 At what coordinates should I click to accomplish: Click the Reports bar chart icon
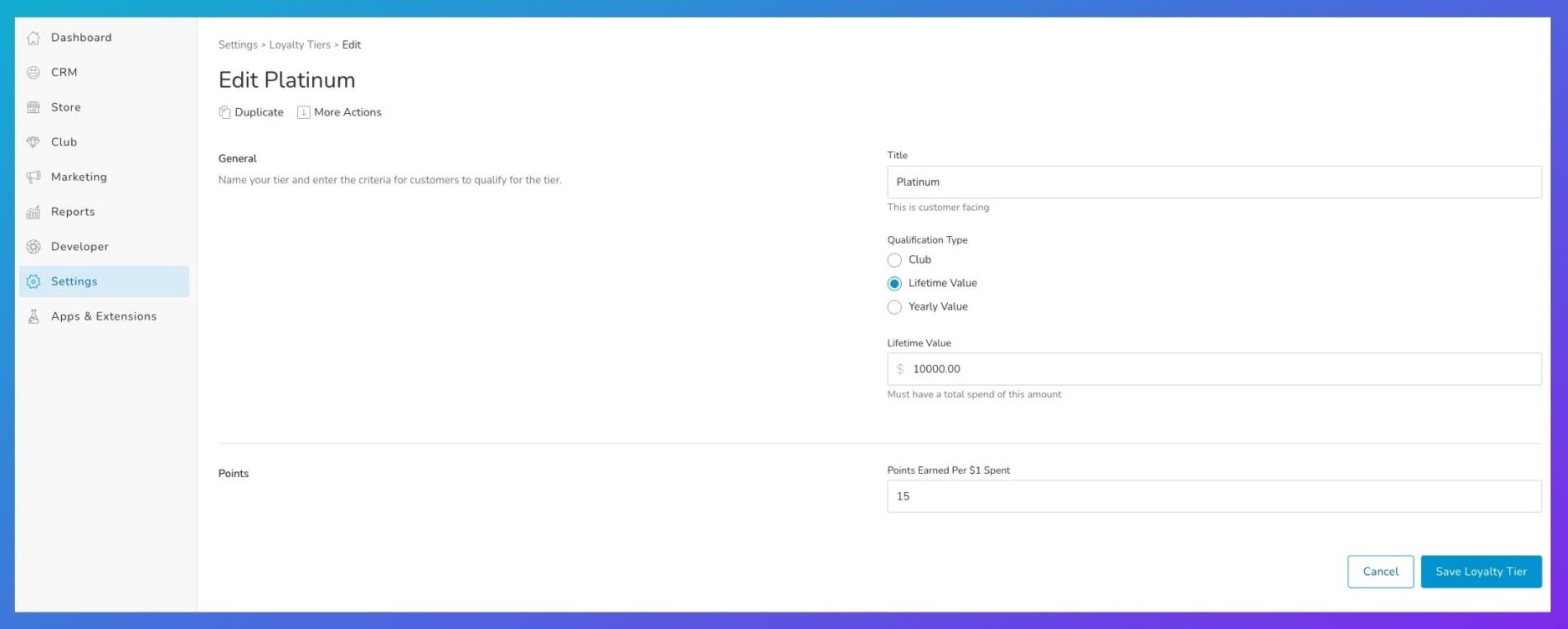coord(33,212)
